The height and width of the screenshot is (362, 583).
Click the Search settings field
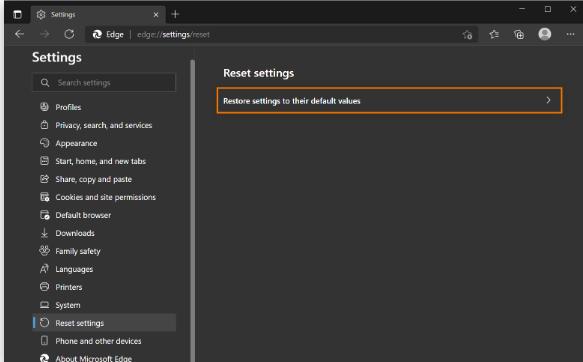[104, 83]
